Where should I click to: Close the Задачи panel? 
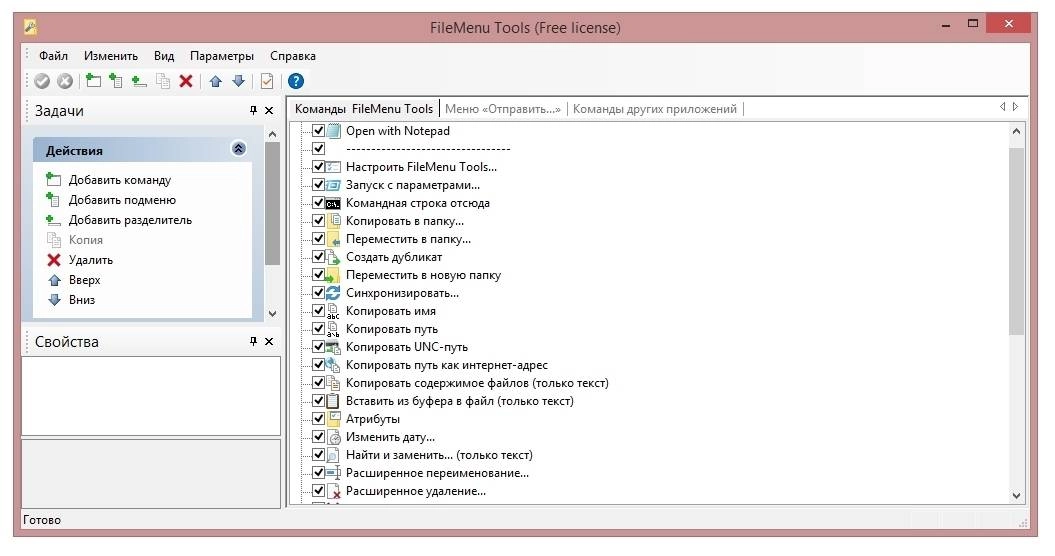(x=269, y=110)
